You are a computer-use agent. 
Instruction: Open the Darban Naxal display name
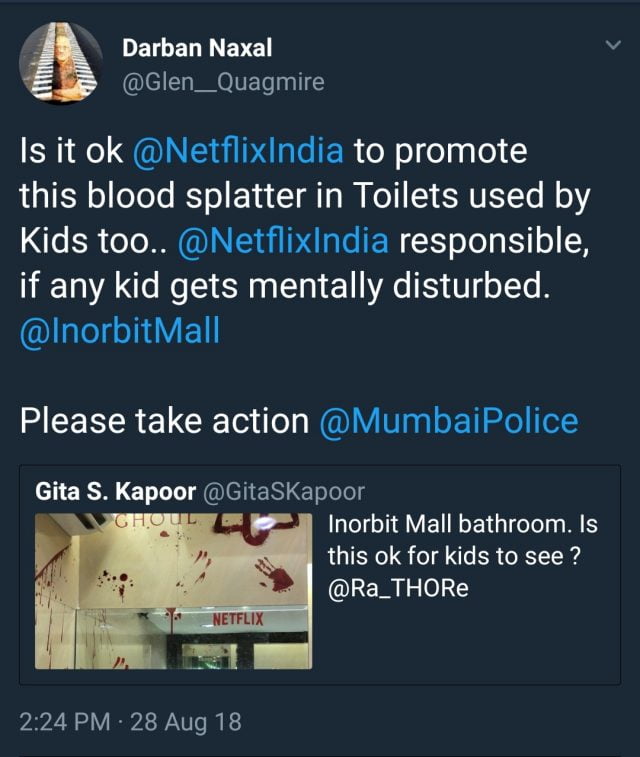pos(195,47)
